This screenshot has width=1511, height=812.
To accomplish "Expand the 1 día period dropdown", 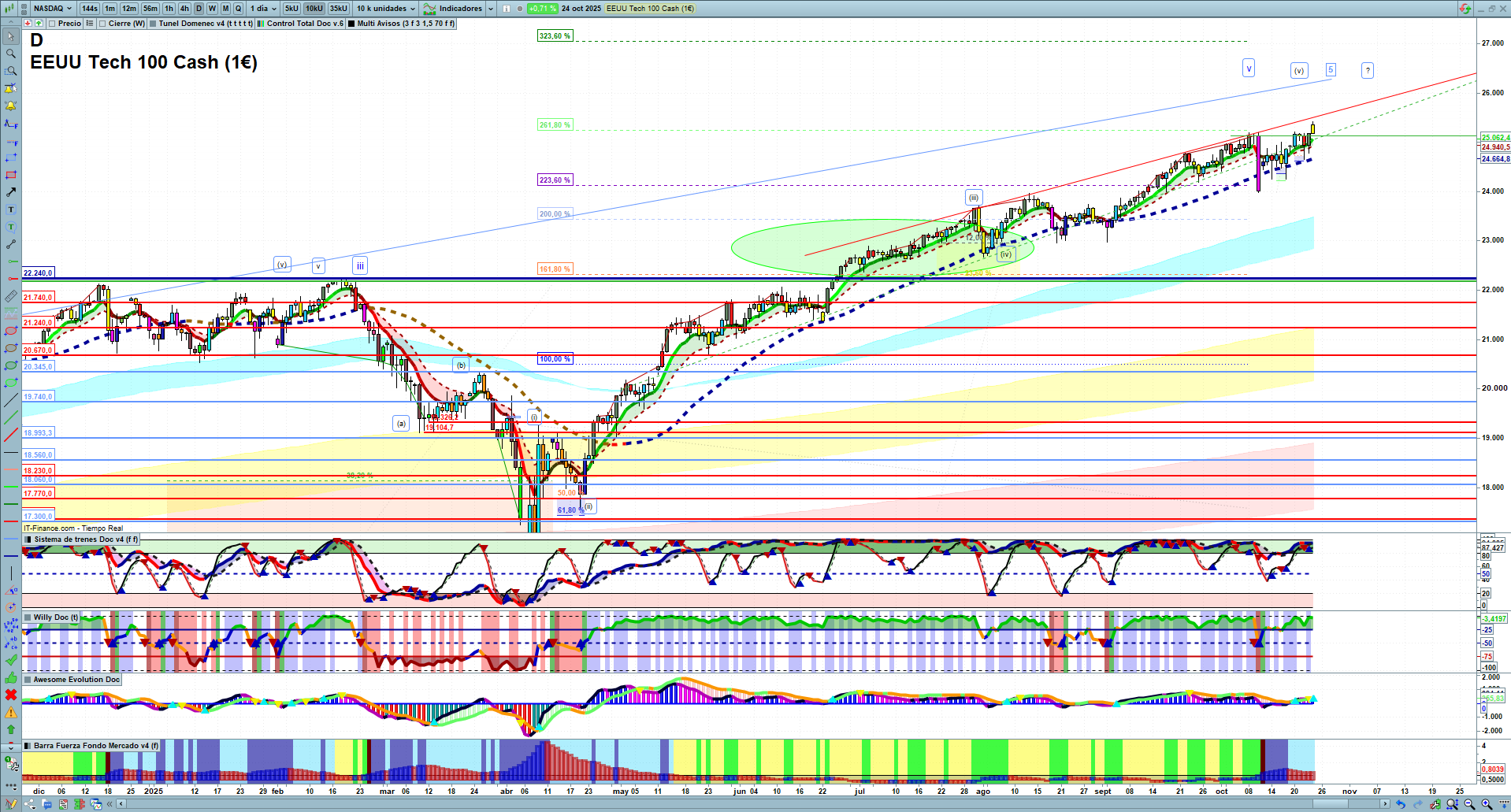I will [264, 9].
